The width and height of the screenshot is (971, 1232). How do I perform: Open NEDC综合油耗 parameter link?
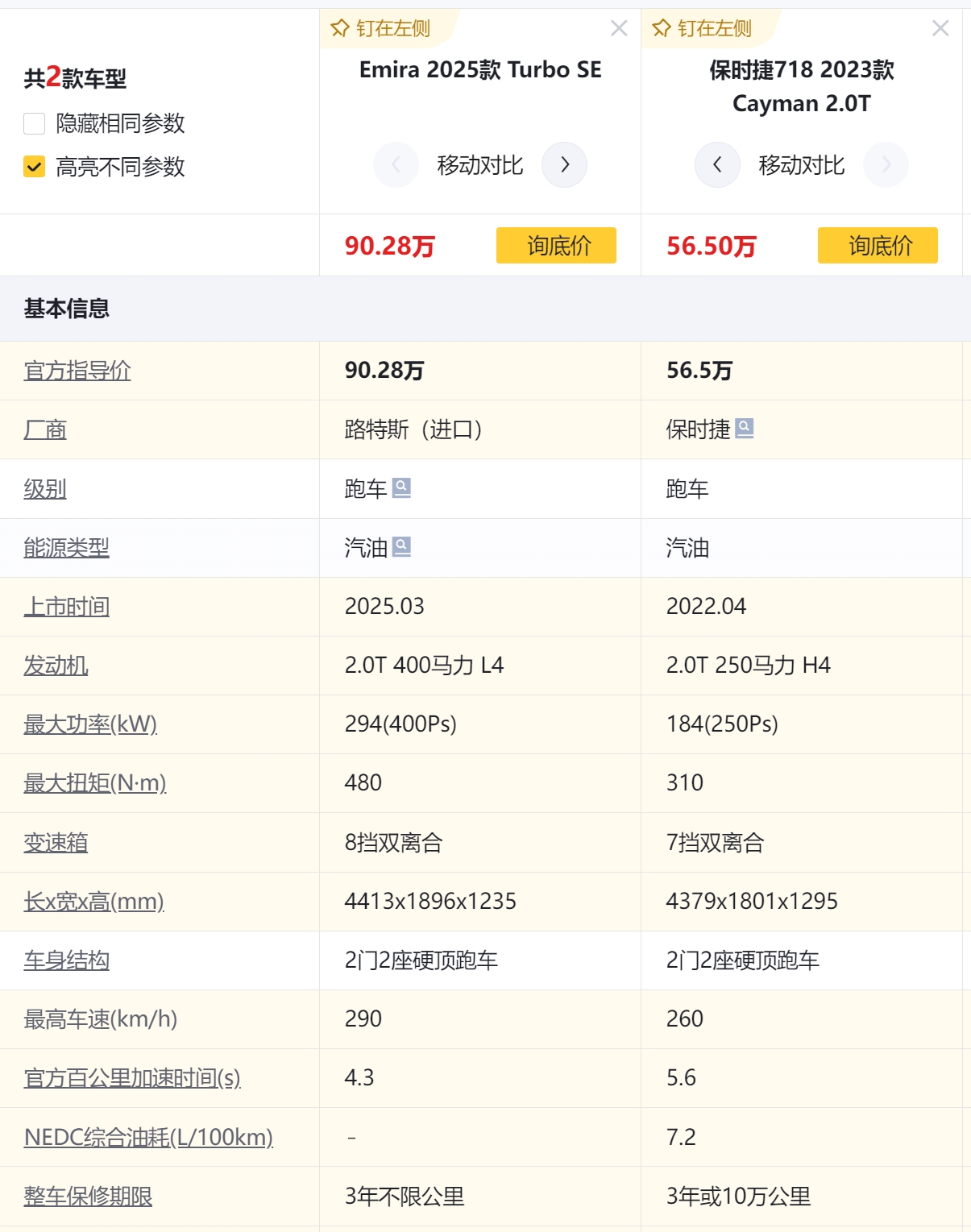(148, 1137)
